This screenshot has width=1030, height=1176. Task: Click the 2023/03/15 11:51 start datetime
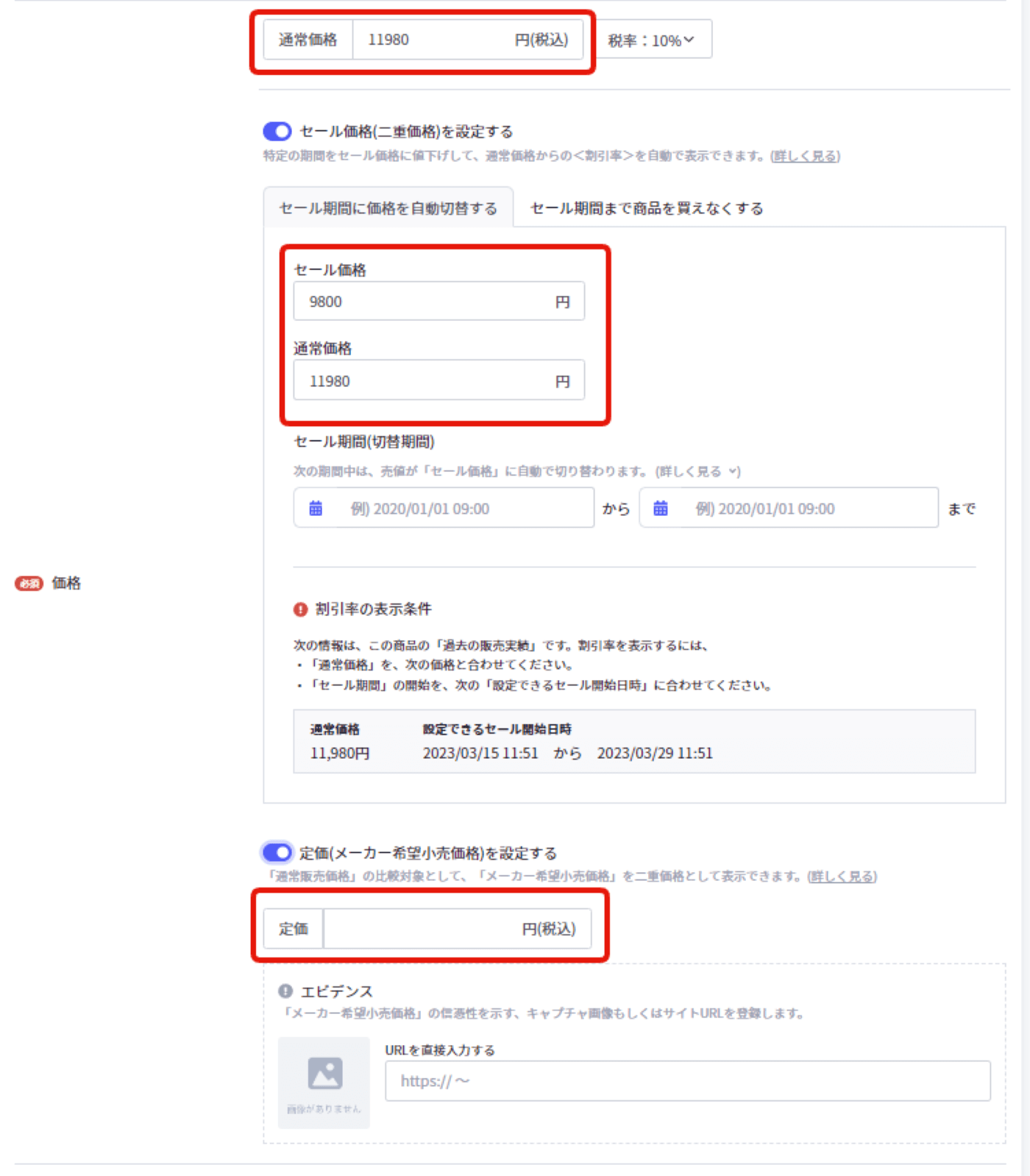tap(480, 754)
